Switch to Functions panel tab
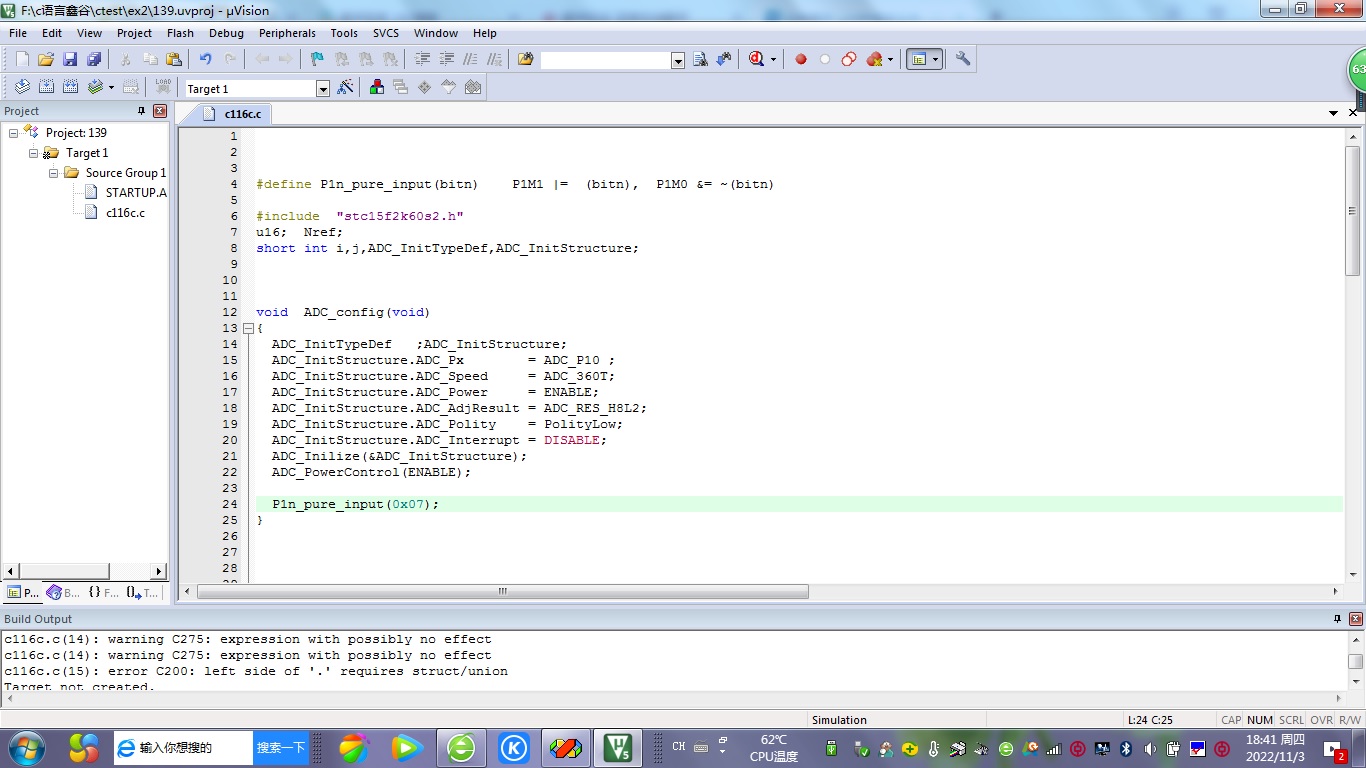The image size is (1366, 768). (103, 592)
